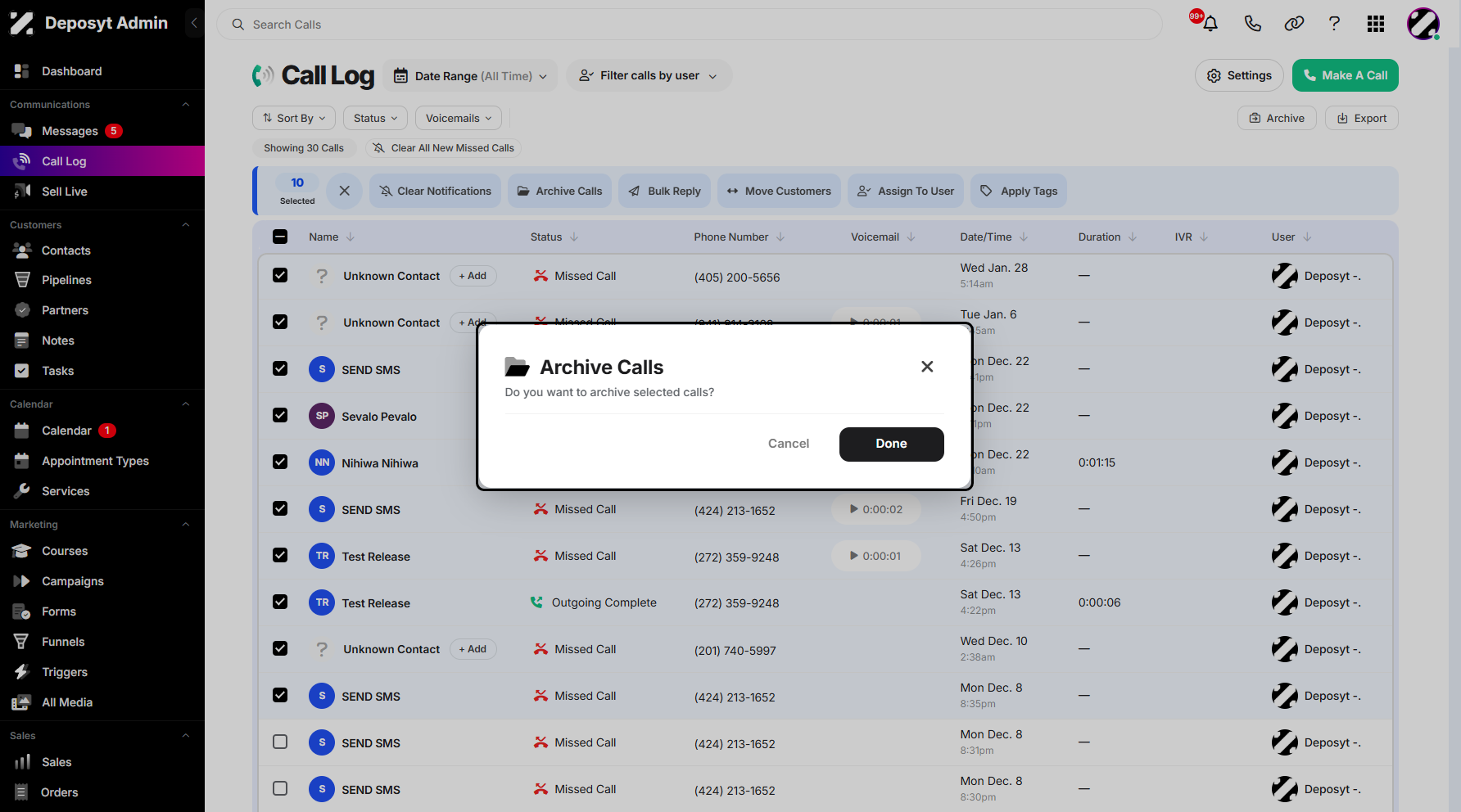Open the notifications bell icon
Screen dimensions: 1461x812
[x=1210, y=24]
